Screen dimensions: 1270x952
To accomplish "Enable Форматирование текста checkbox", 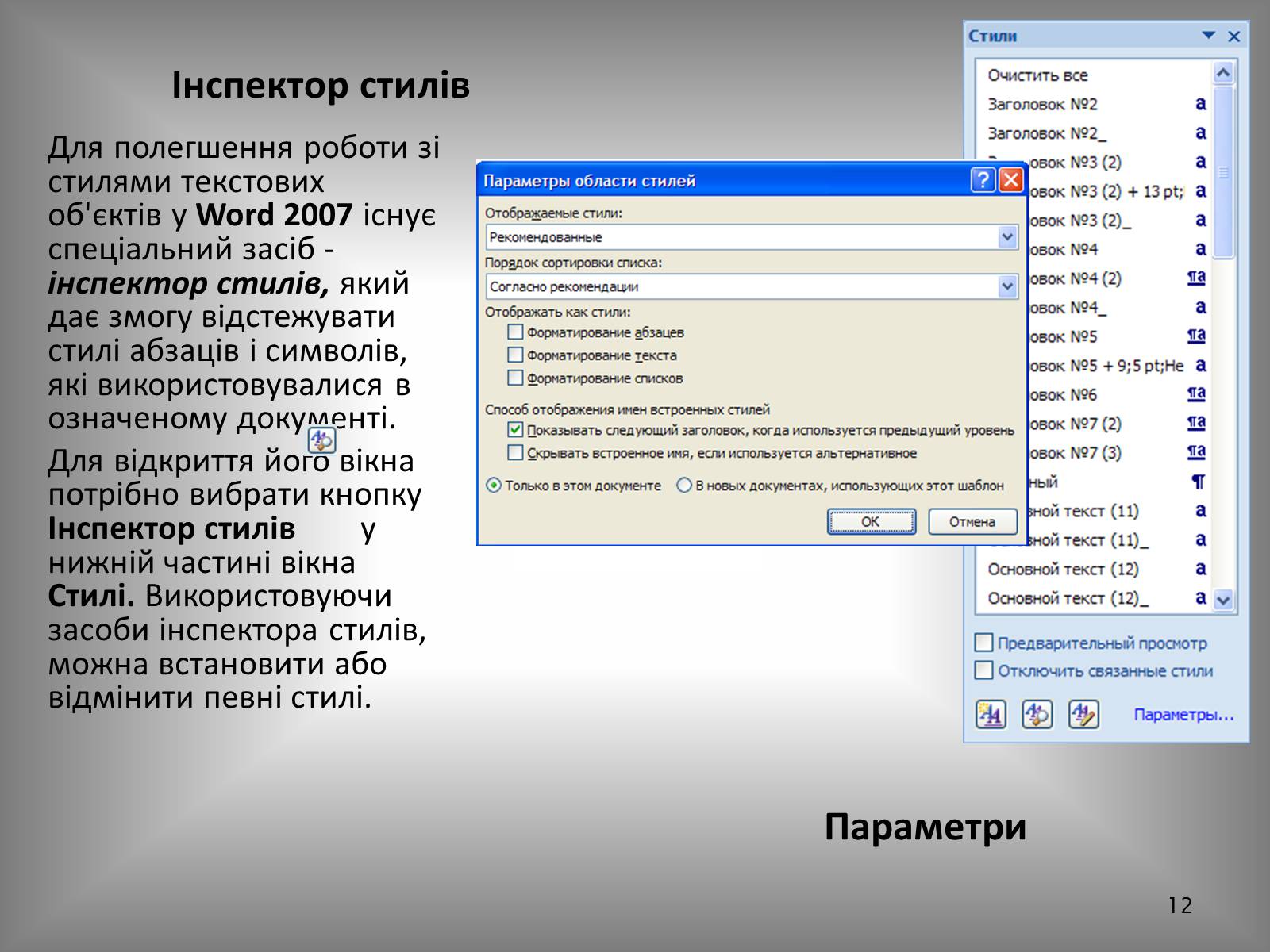I will coord(515,355).
